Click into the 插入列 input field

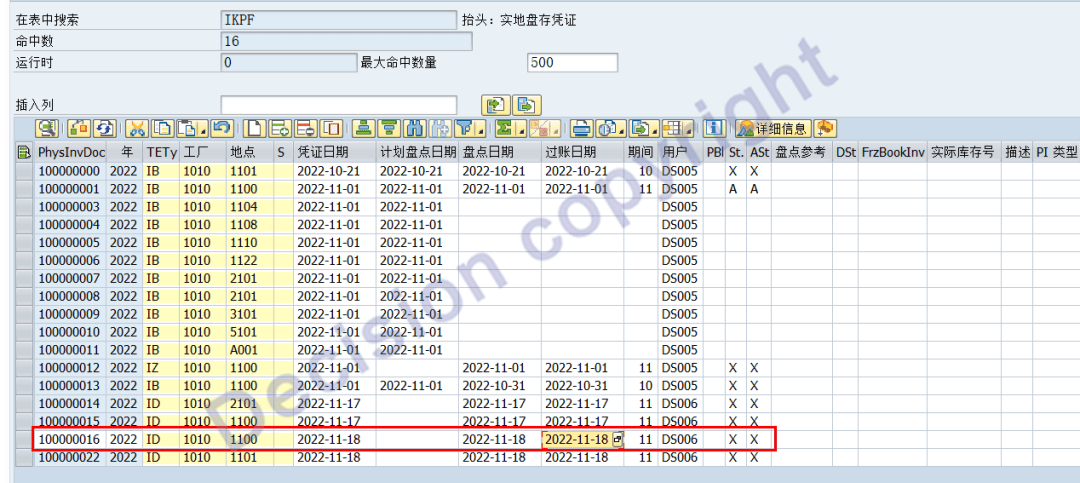click(x=339, y=105)
